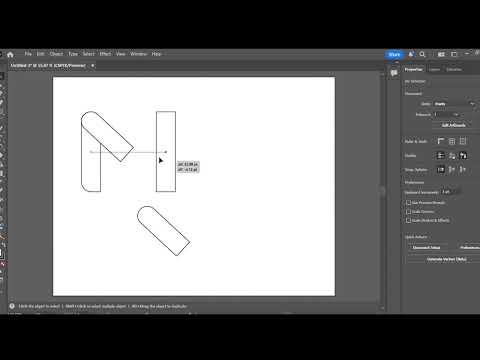Toggle Snap to Point option
Screen dimensions: 480x360
click(441, 169)
